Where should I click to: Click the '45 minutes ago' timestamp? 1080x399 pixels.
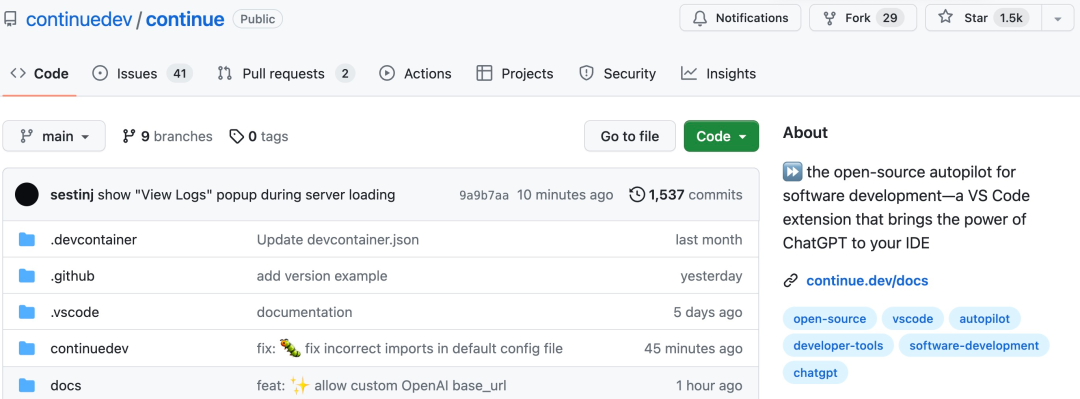click(694, 349)
